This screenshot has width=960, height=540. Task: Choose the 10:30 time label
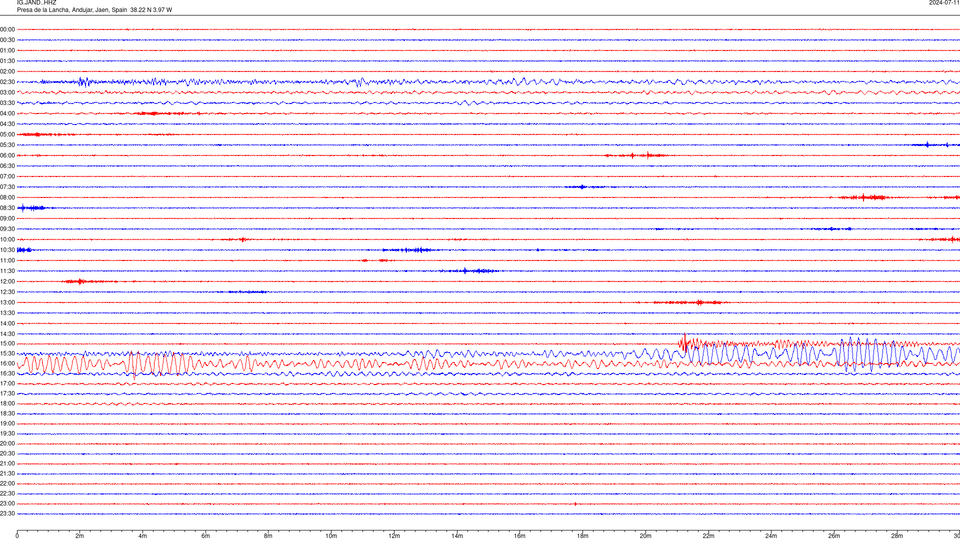(x=7, y=250)
